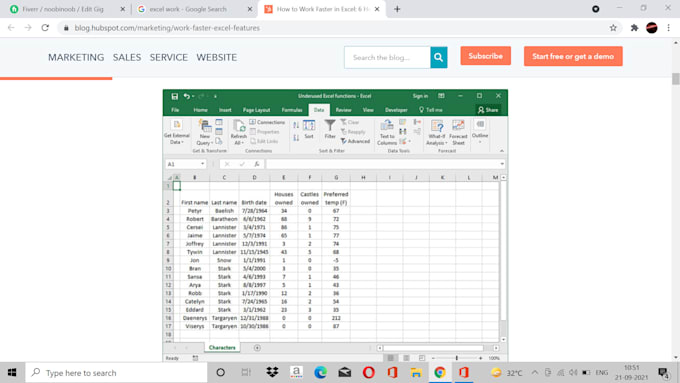Go to the SALES section

click(x=127, y=57)
